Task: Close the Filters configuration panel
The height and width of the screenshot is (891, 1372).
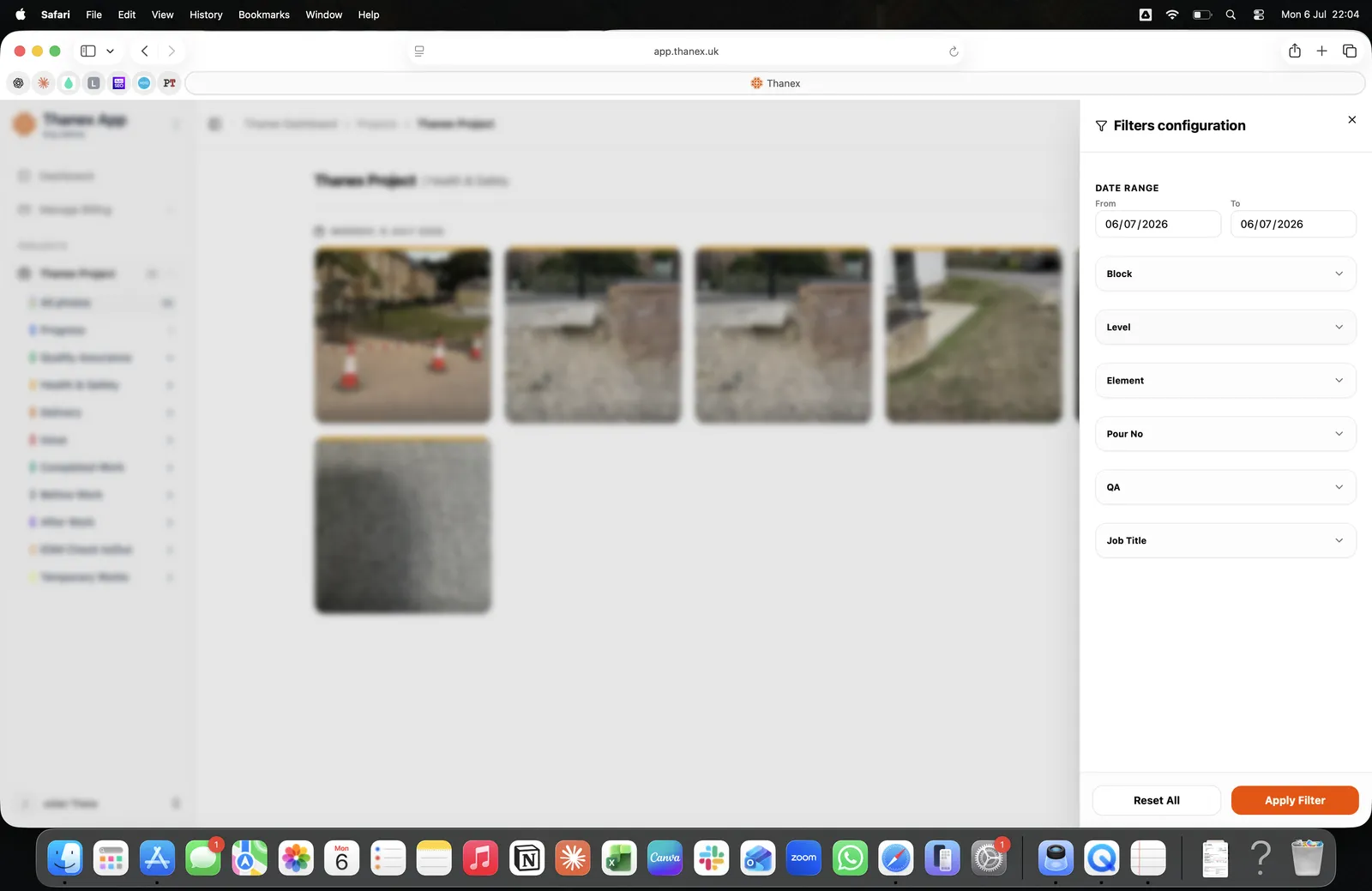Action: coord(1351,120)
